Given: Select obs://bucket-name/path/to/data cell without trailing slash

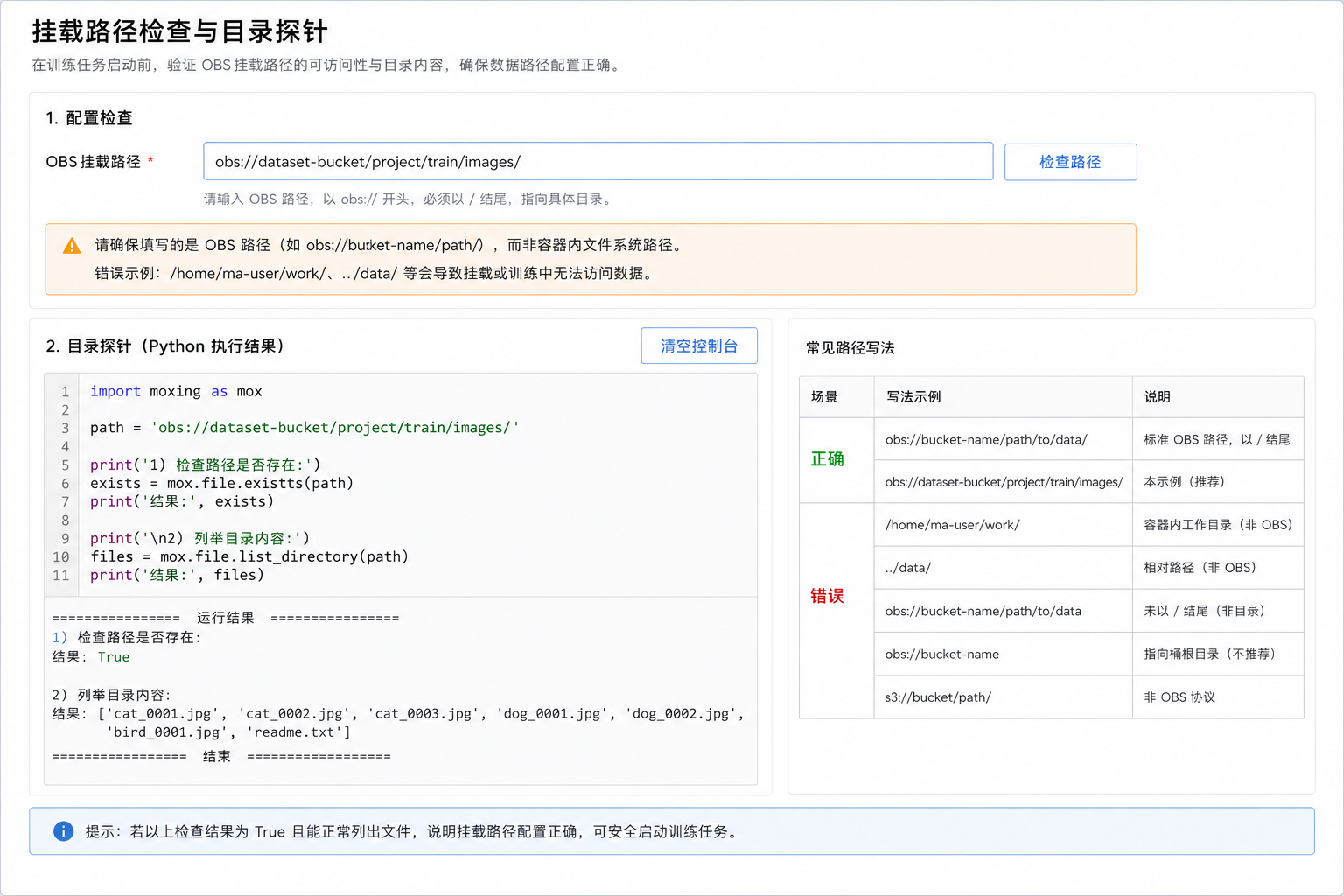Looking at the screenshot, I should tap(1003, 611).
